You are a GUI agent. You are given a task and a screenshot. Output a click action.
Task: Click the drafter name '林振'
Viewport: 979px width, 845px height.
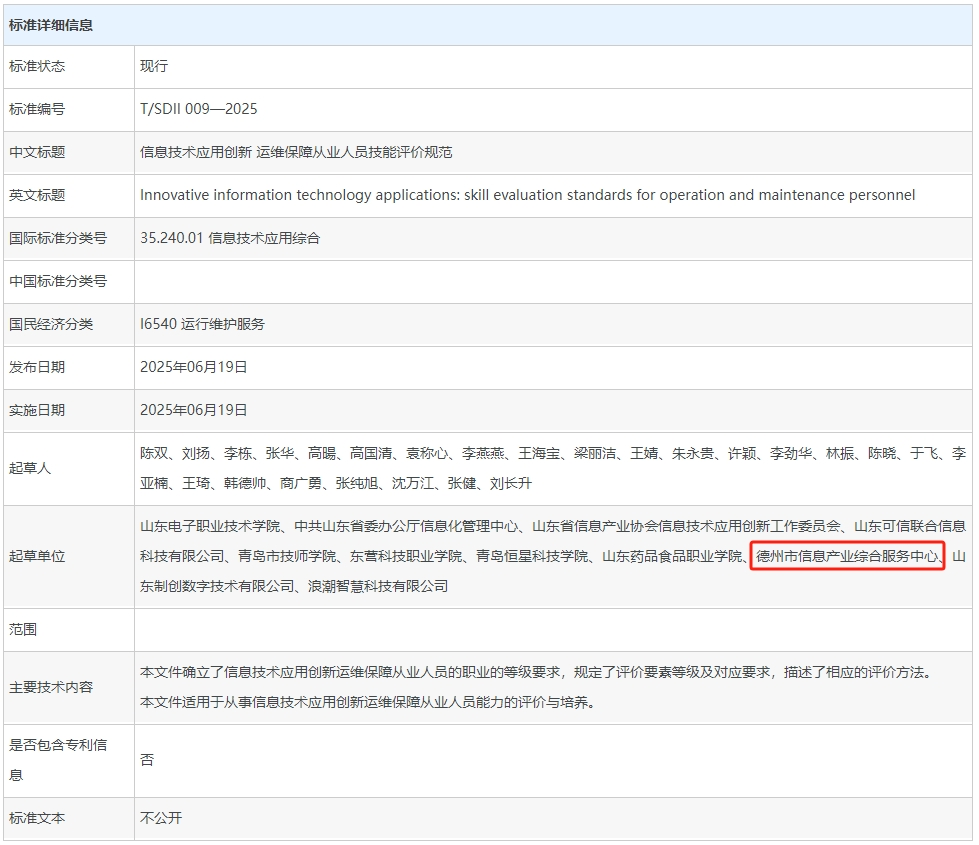pos(840,453)
